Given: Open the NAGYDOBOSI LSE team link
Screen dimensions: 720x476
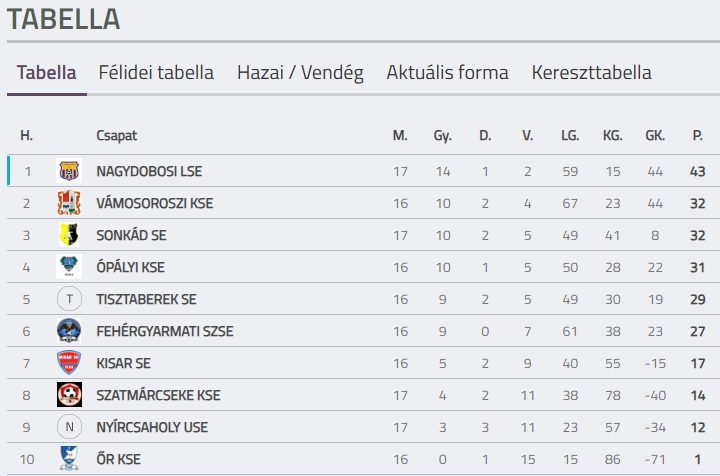Looking at the screenshot, I should (149, 171).
